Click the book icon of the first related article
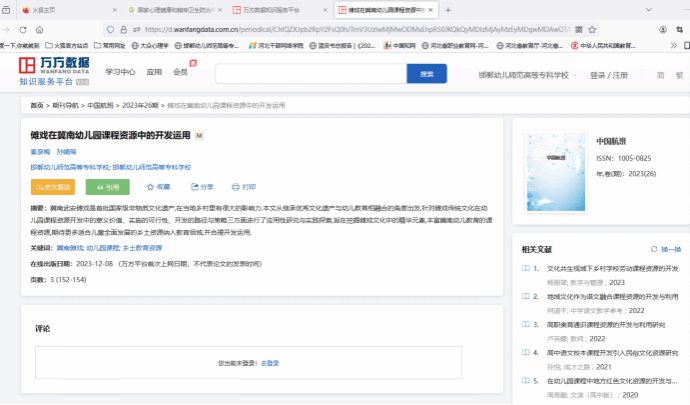690x405 pixels. [x=526, y=268]
